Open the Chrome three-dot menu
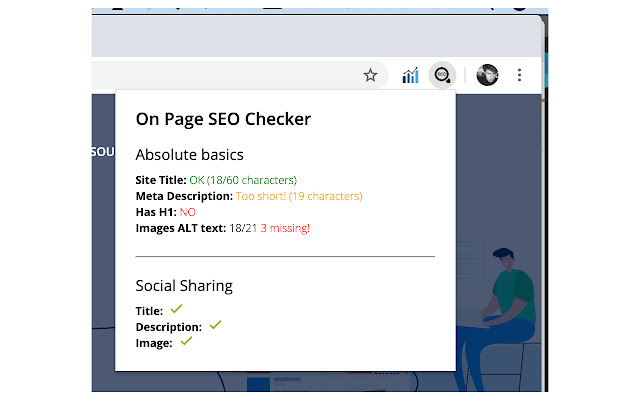This screenshot has height=400, width=640. [x=519, y=75]
